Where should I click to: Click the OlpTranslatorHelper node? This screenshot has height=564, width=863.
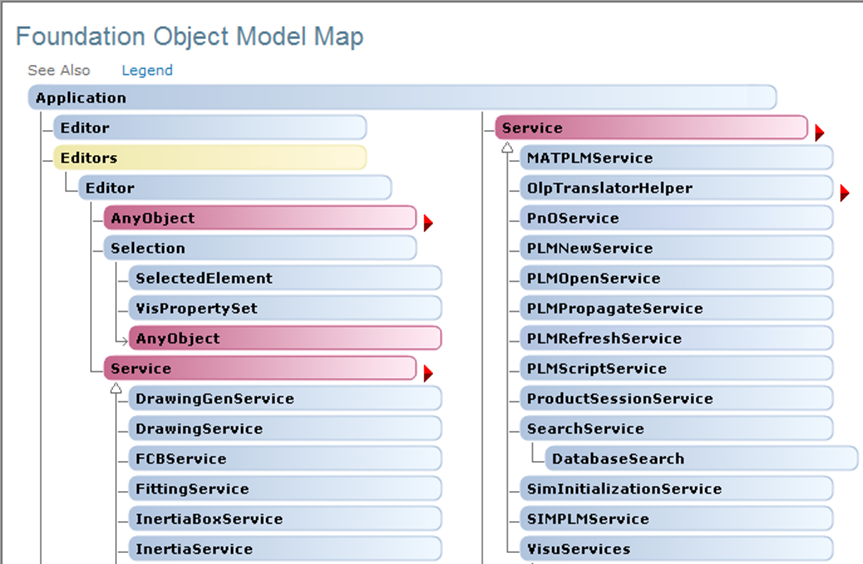pyautogui.click(x=676, y=188)
